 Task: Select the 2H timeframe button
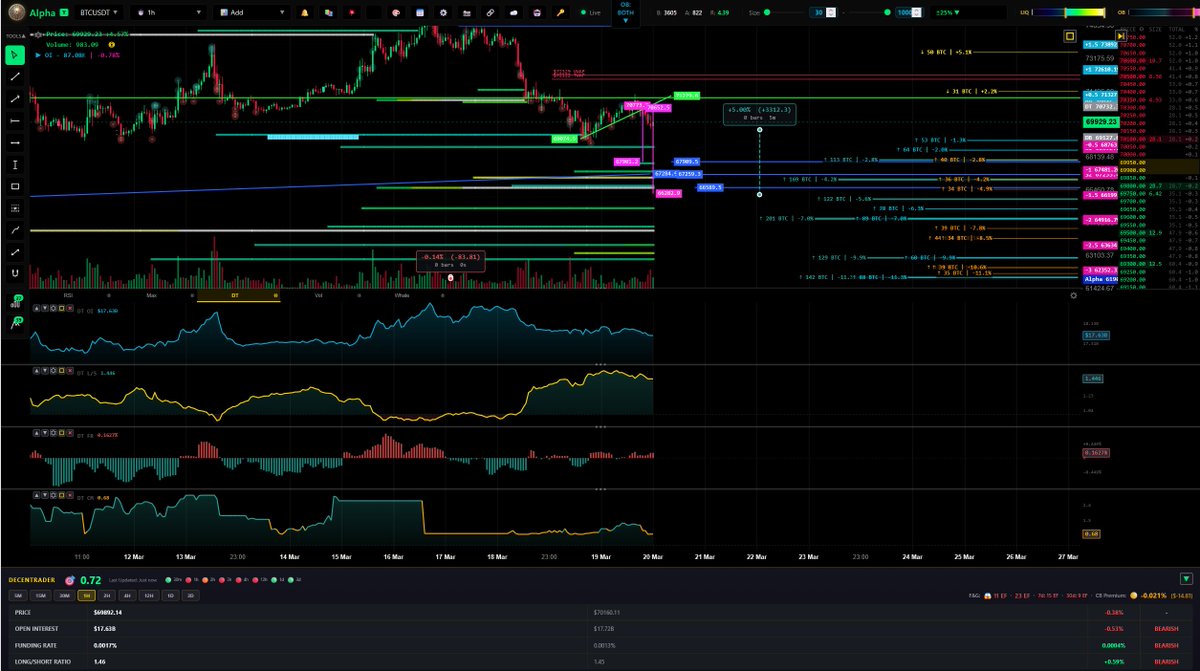107,595
